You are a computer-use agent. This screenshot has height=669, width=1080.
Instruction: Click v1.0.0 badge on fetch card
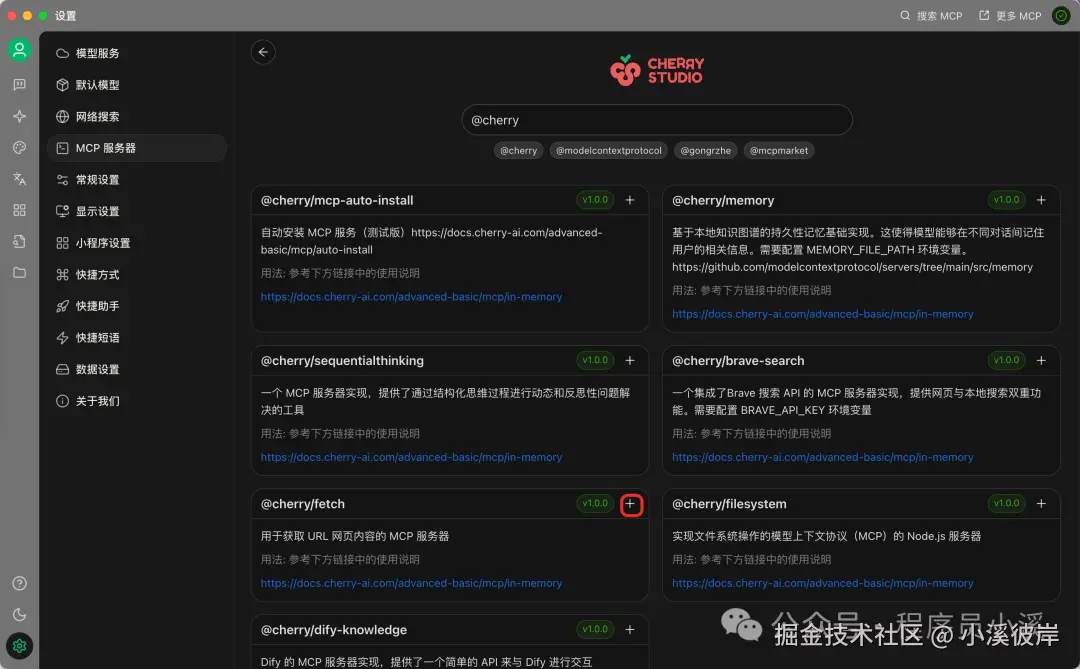[x=595, y=504]
